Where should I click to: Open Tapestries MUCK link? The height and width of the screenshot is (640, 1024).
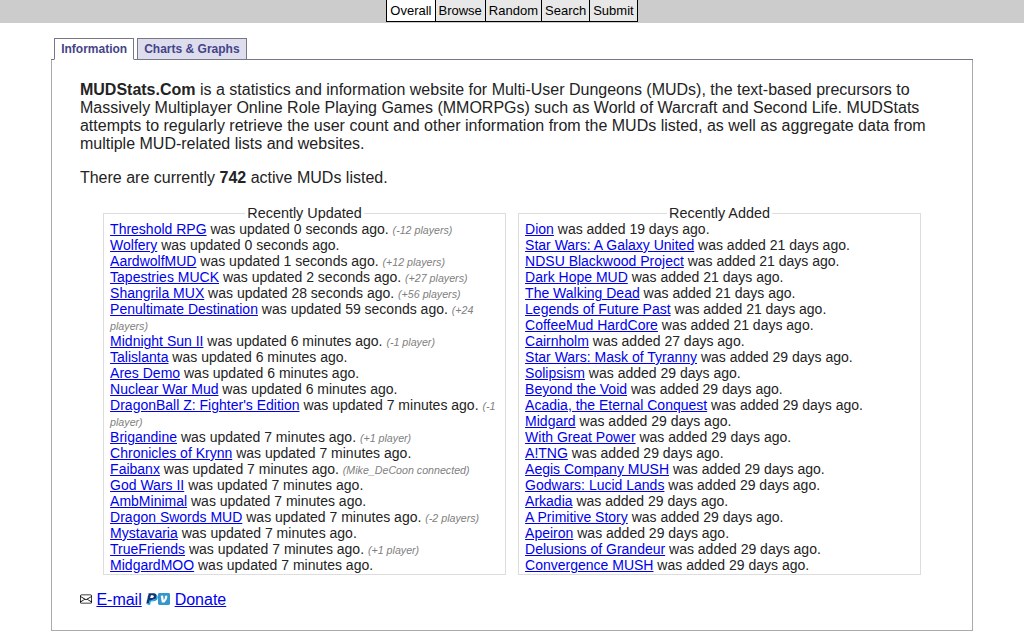click(x=164, y=278)
